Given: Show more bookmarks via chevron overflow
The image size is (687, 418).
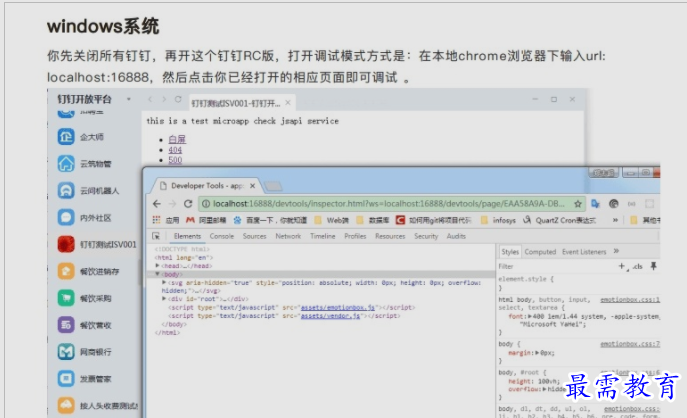Looking at the screenshot, I should click(615, 220).
